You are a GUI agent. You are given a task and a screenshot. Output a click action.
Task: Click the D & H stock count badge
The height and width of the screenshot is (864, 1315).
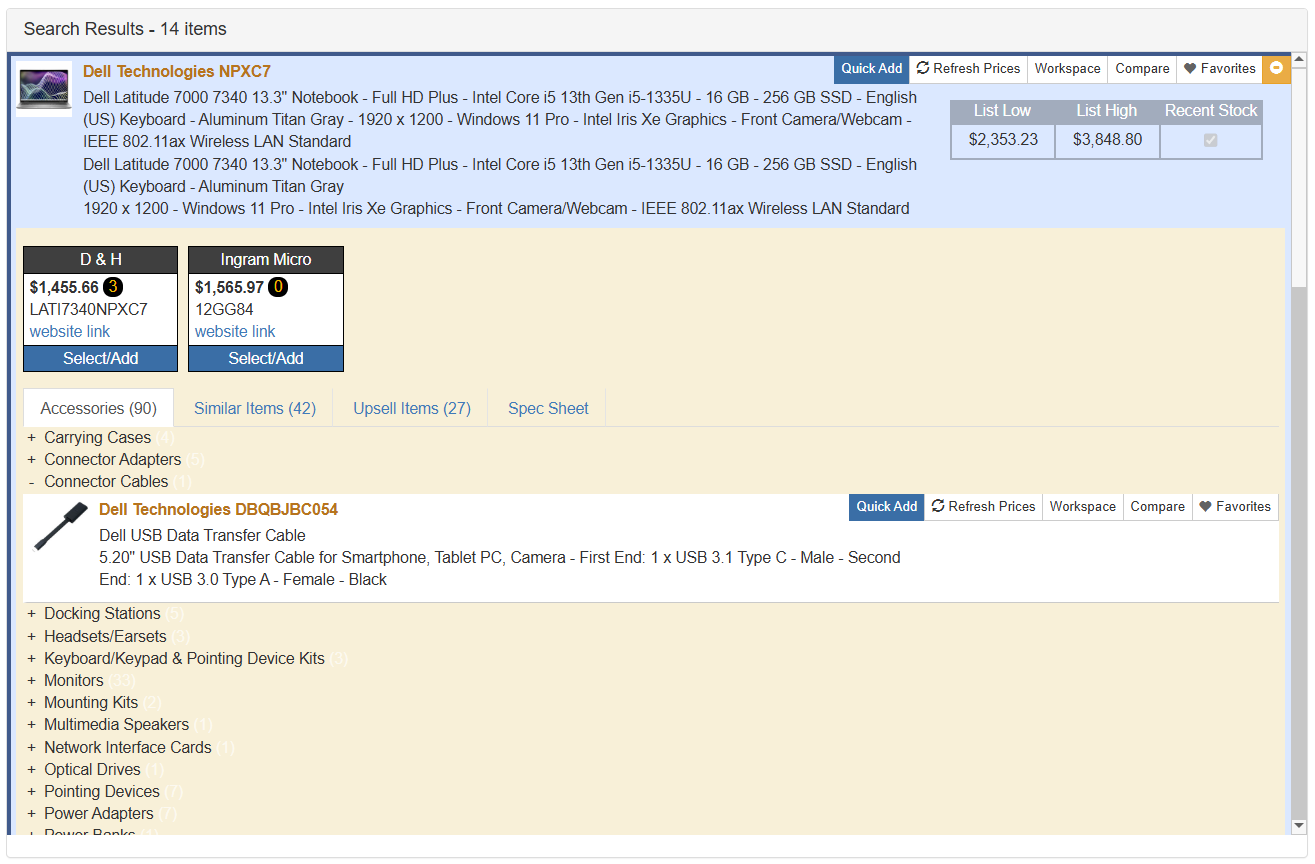[x=113, y=288]
